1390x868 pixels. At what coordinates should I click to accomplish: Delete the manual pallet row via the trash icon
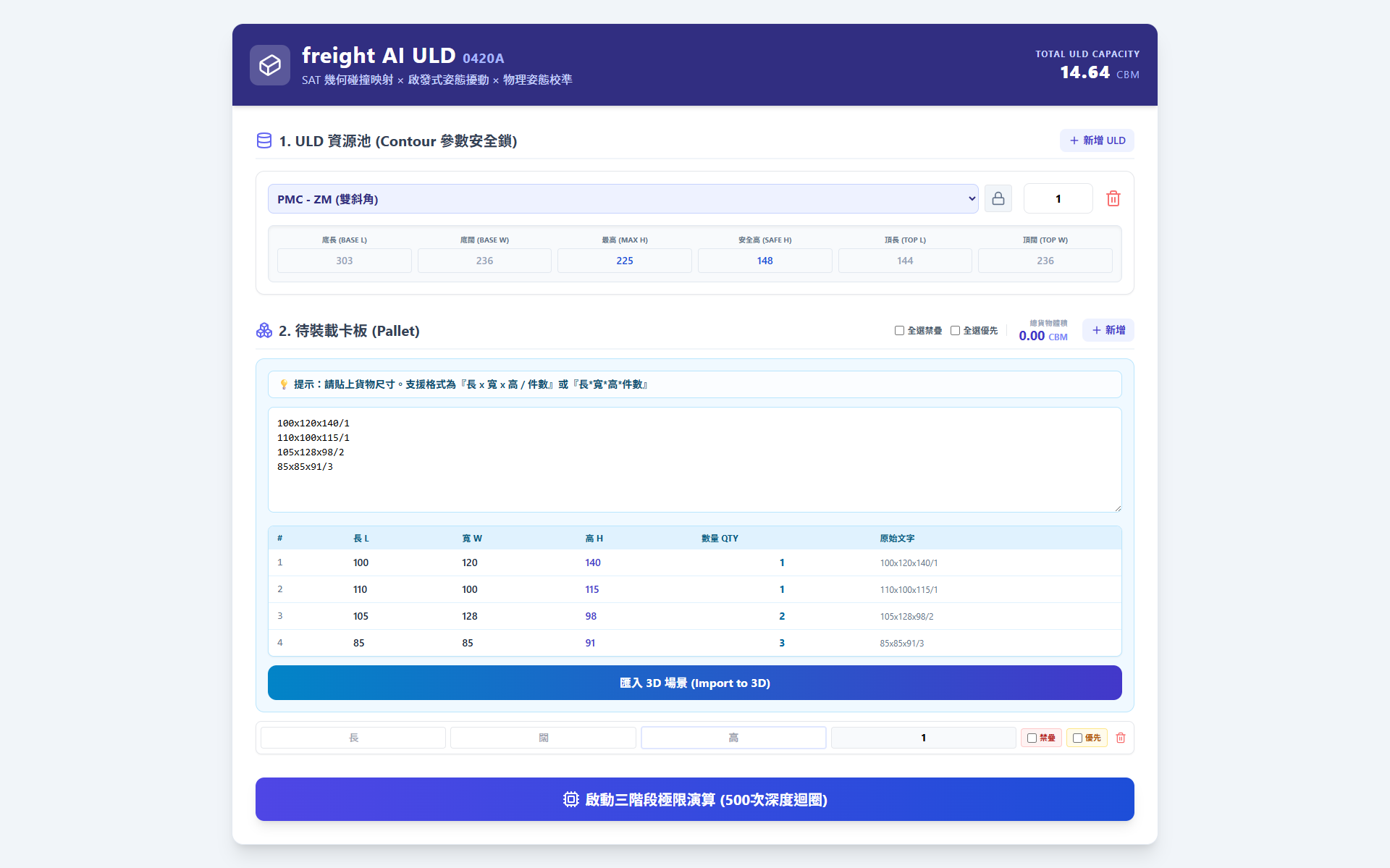(1121, 738)
